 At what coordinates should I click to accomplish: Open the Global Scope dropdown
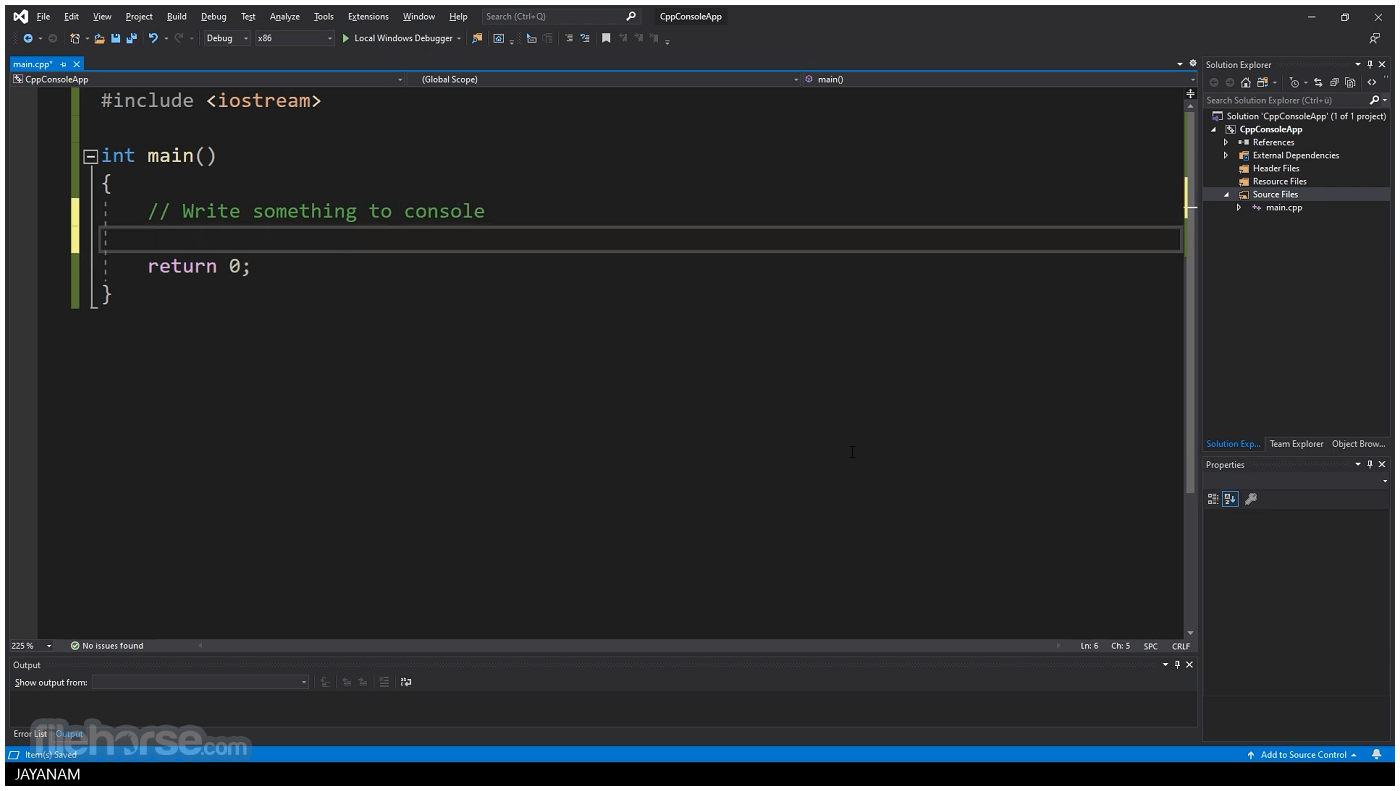click(796, 79)
